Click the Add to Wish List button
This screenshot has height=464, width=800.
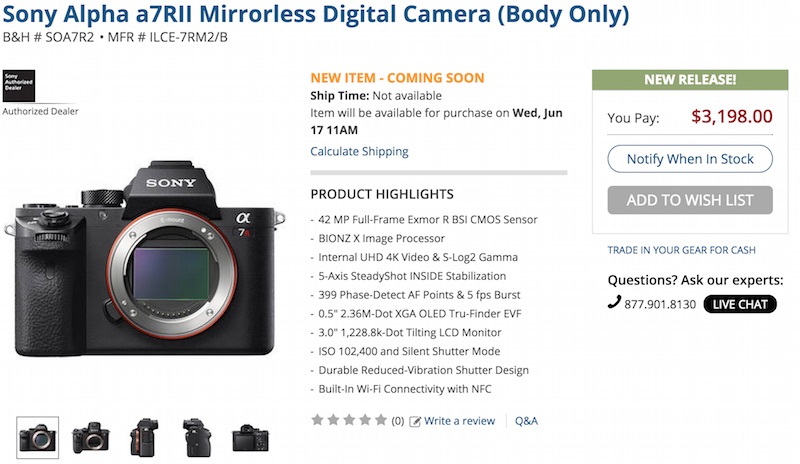[x=690, y=200]
